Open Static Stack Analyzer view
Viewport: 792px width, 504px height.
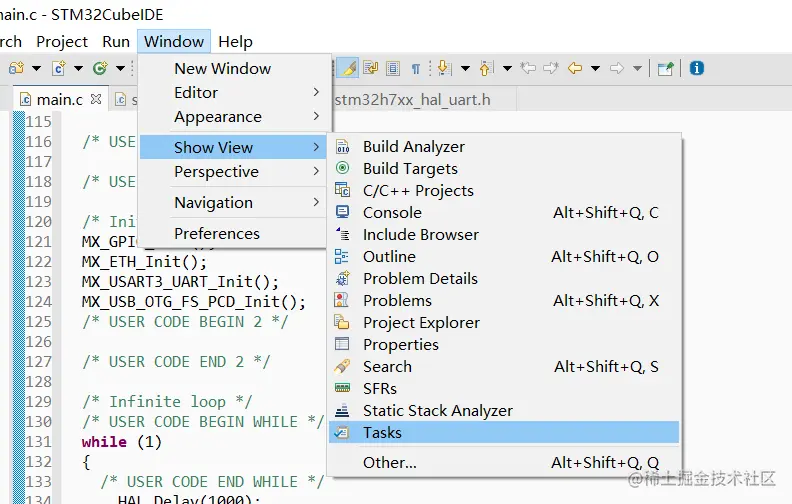(x=504, y=411)
